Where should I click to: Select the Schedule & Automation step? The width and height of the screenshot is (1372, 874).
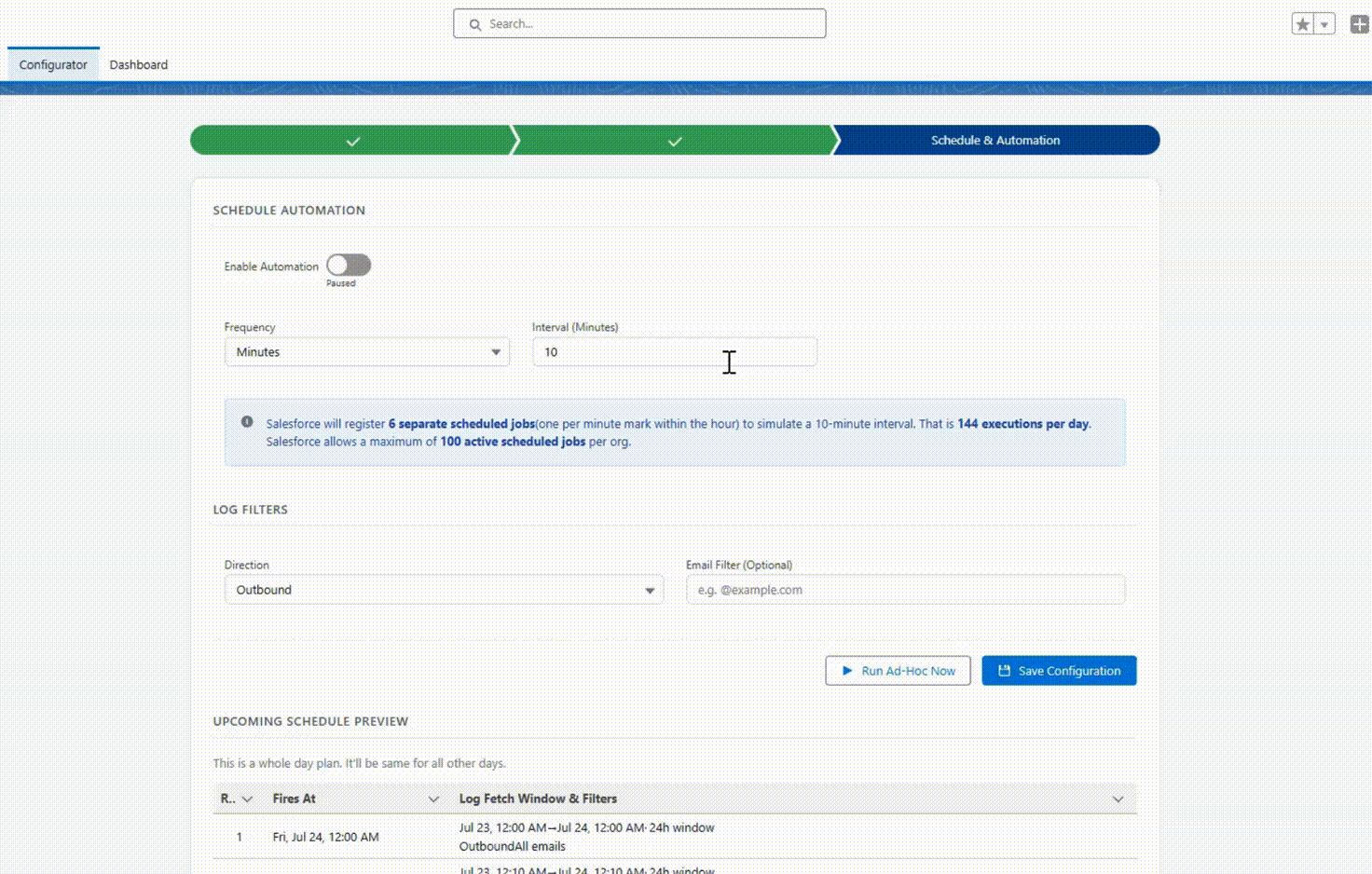pos(995,141)
